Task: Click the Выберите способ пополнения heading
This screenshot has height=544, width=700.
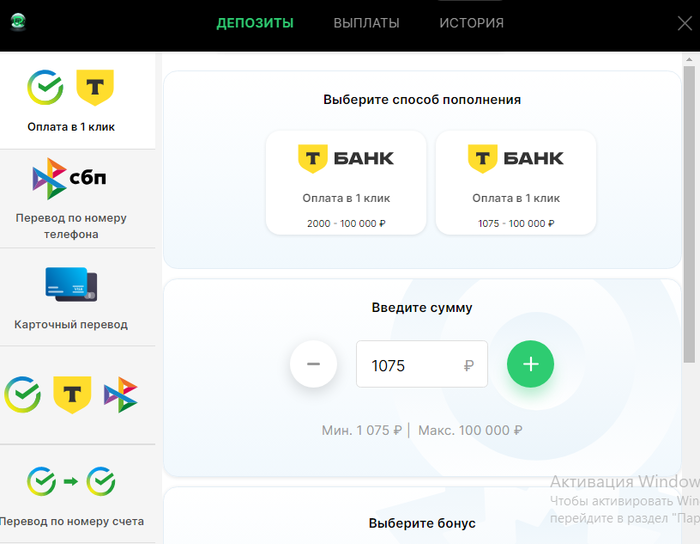Action: (x=422, y=100)
